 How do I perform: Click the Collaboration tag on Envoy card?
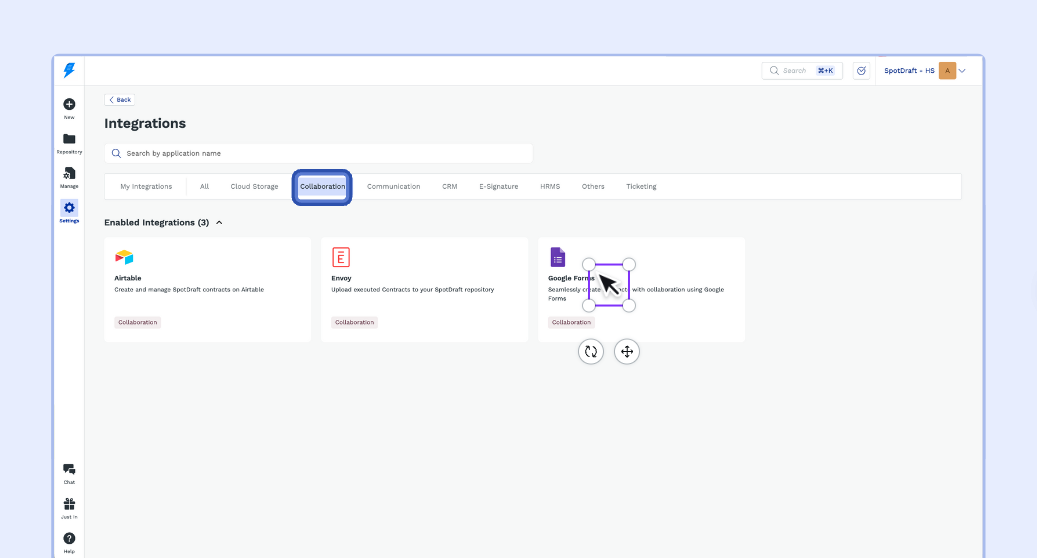(x=354, y=323)
